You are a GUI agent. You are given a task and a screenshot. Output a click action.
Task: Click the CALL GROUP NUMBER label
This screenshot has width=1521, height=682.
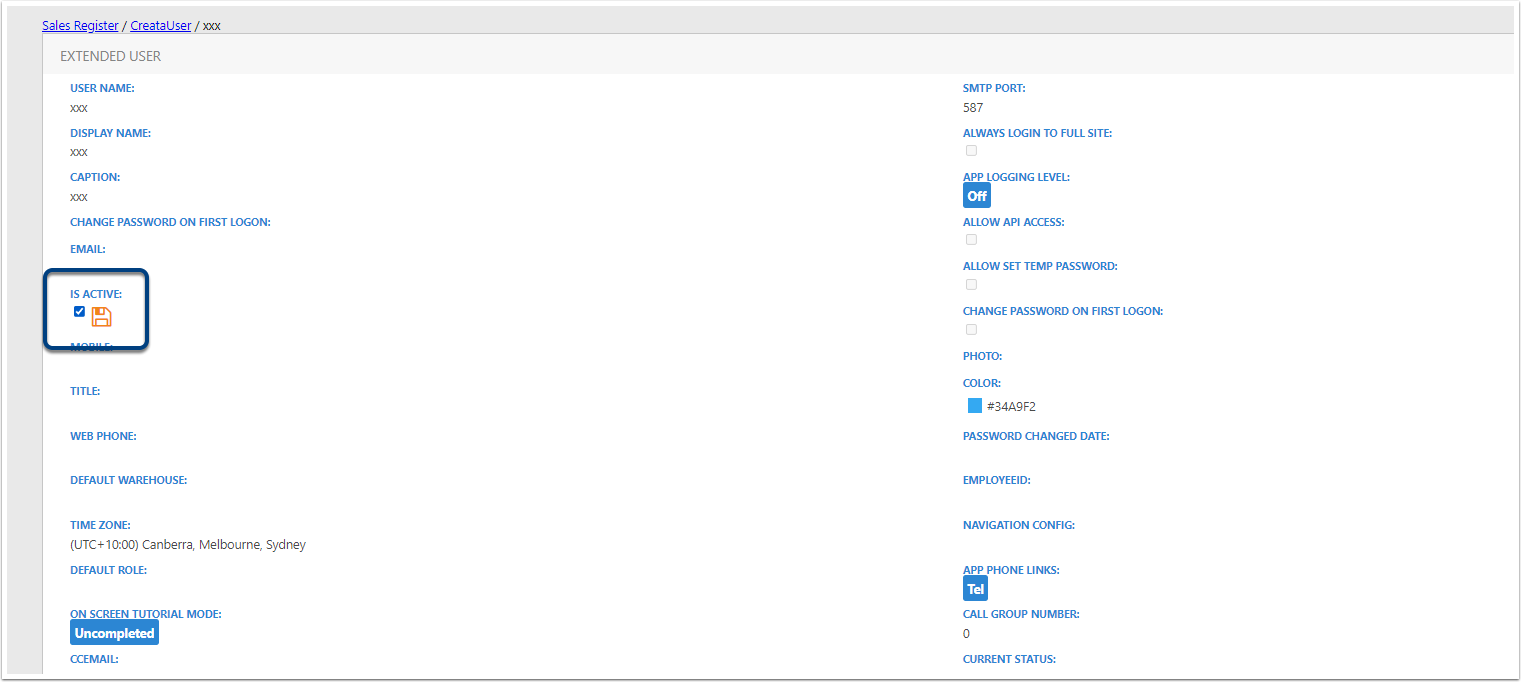(x=1021, y=614)
